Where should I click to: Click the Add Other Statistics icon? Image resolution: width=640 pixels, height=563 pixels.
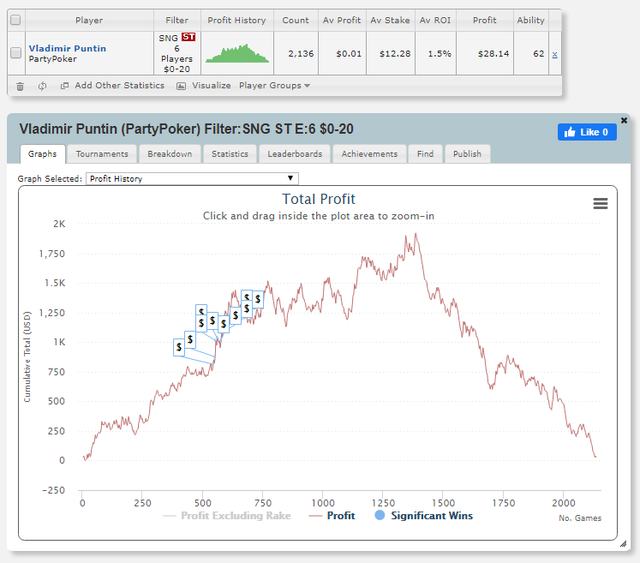click(64, 86)
